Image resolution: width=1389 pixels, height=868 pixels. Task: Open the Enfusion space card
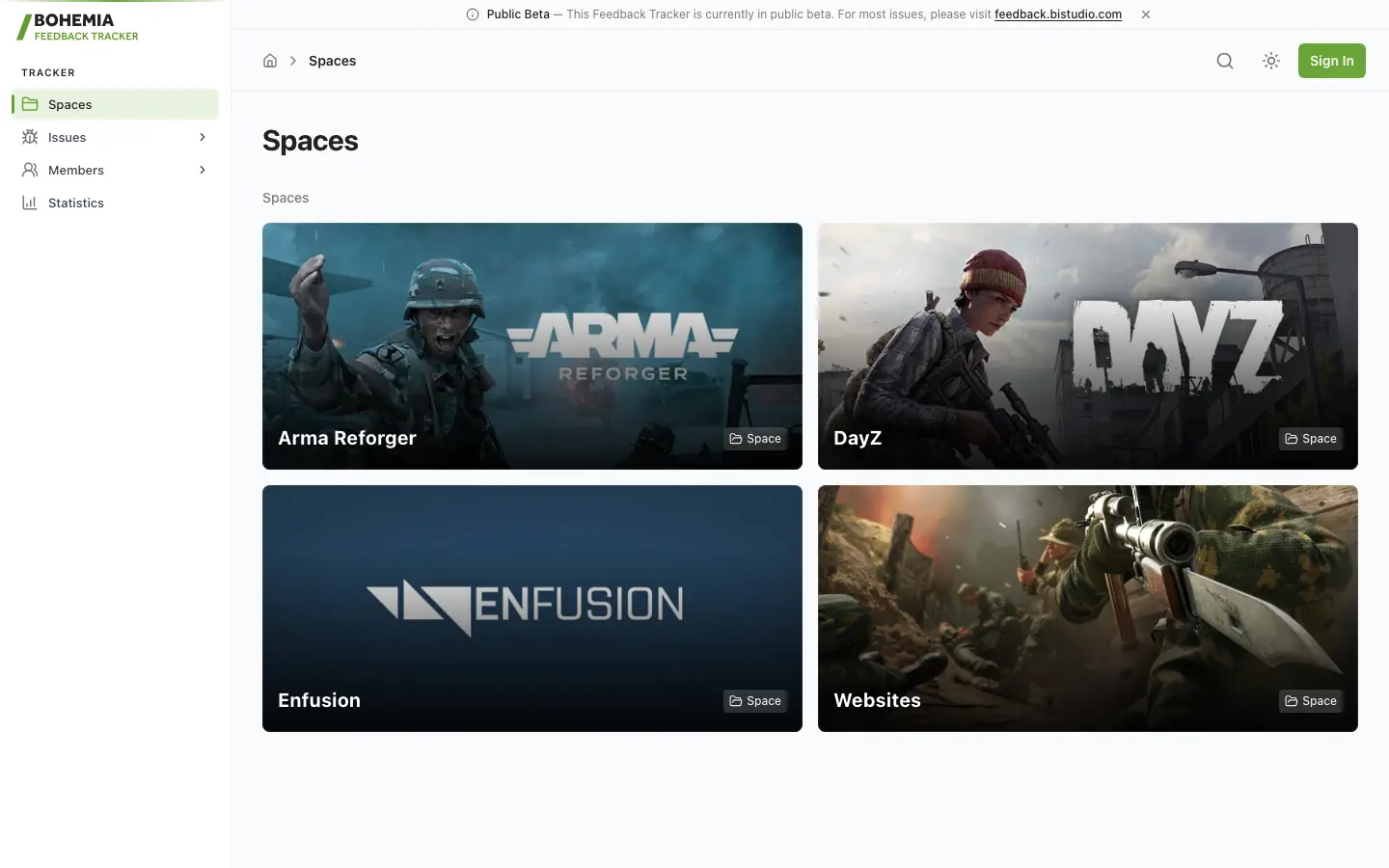tap(532, 609)
